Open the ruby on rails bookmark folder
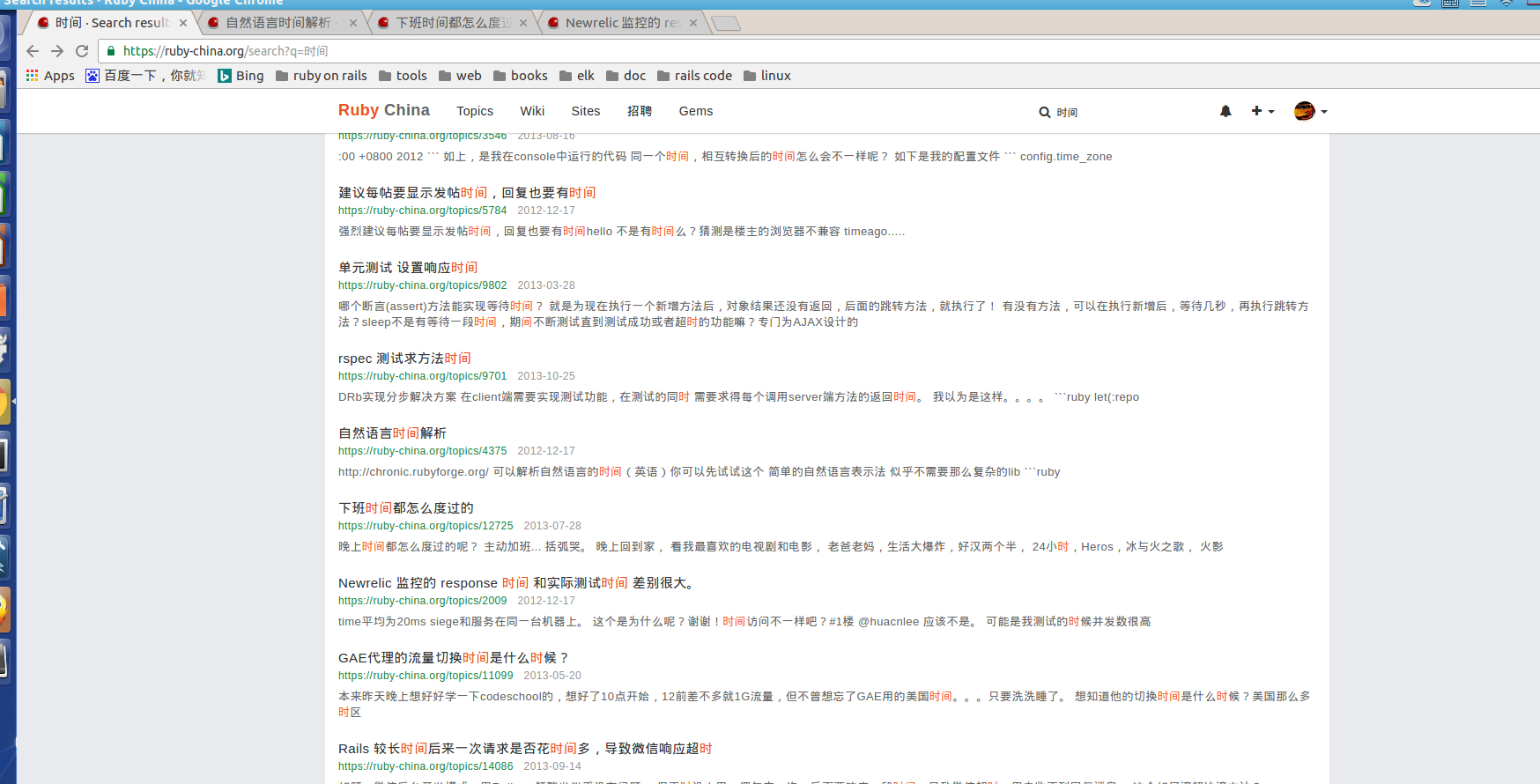The height and width of the screenshot is (784, 1540). pyautogui.click(x=322, y=76)
